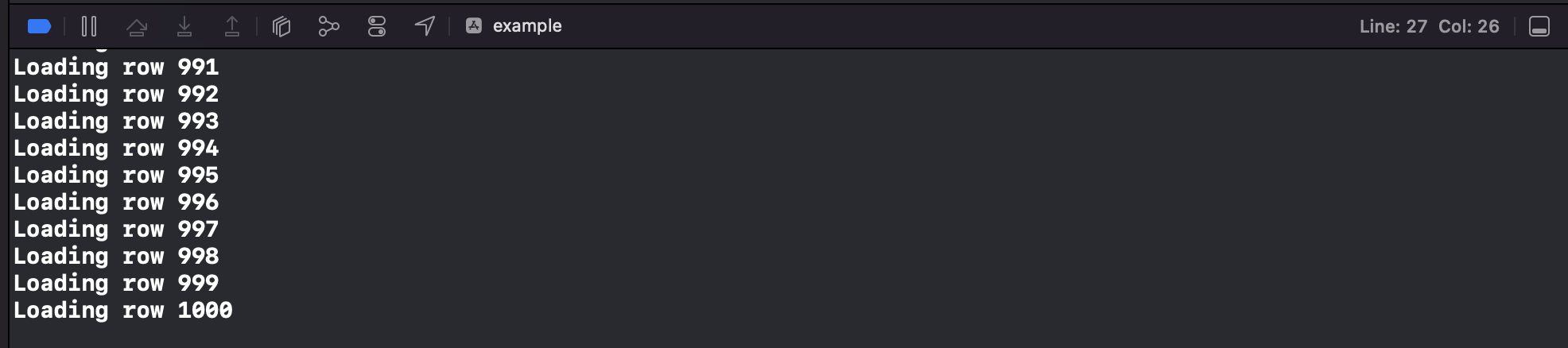1568x348 pixels.
Task: Click the console line Loading row 991
Action: [116, 67]
